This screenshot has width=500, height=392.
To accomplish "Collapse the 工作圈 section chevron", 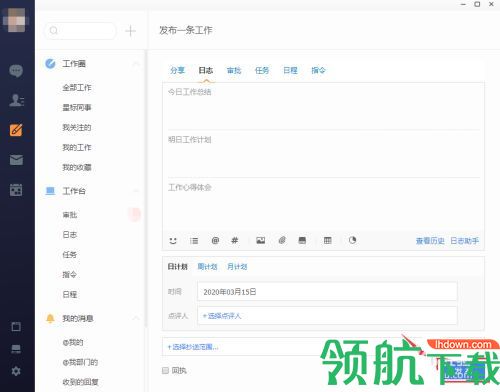I will click(136, 64).
